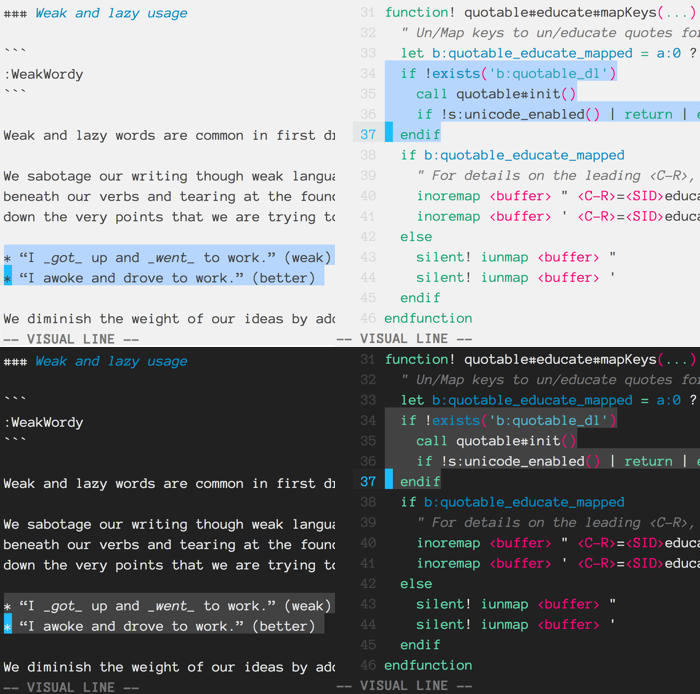Click the blue cursor block on line 37, dark pane
Screen dimensions: 700x694
click(389, 481)
